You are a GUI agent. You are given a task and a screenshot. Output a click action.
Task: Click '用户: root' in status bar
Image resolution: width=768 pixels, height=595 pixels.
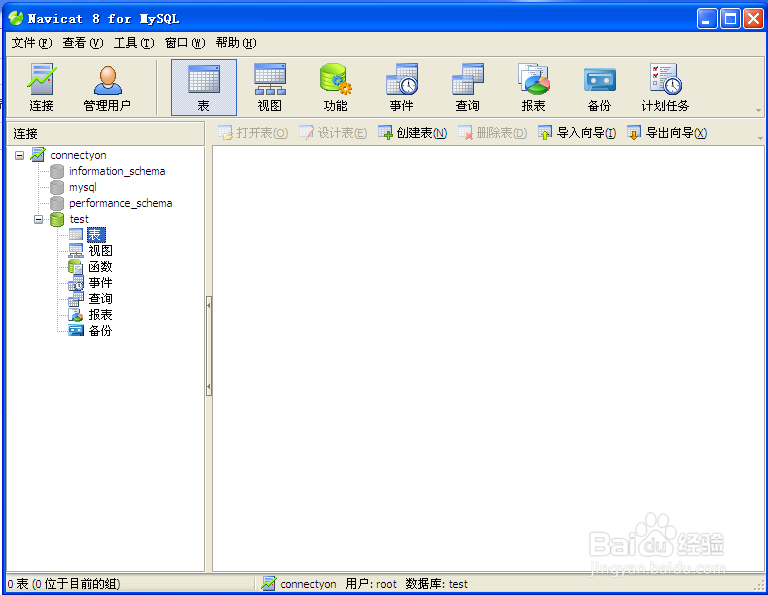(x=371, y=584)
